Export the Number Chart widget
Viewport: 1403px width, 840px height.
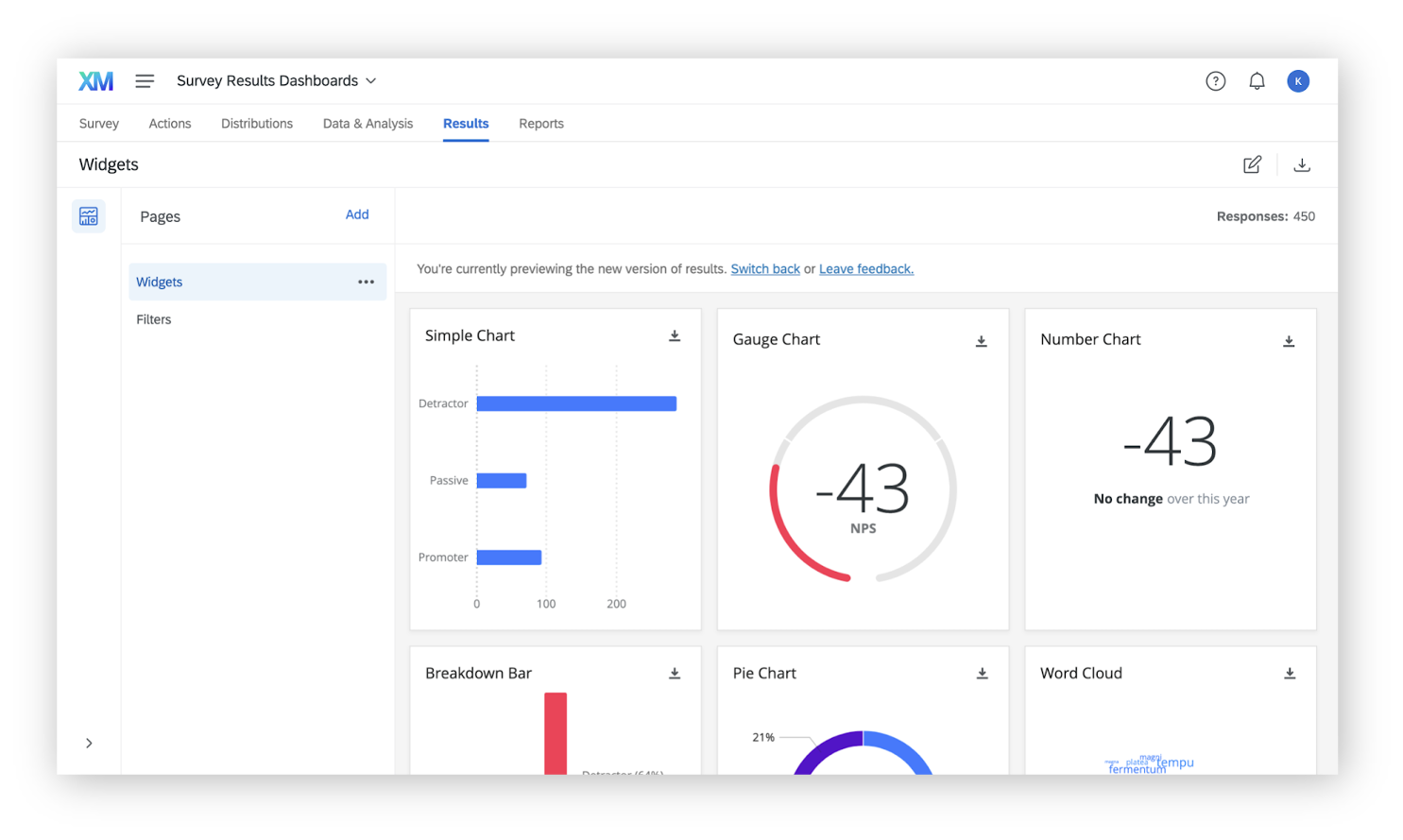pyautogui.click(x=1289, y=340)
